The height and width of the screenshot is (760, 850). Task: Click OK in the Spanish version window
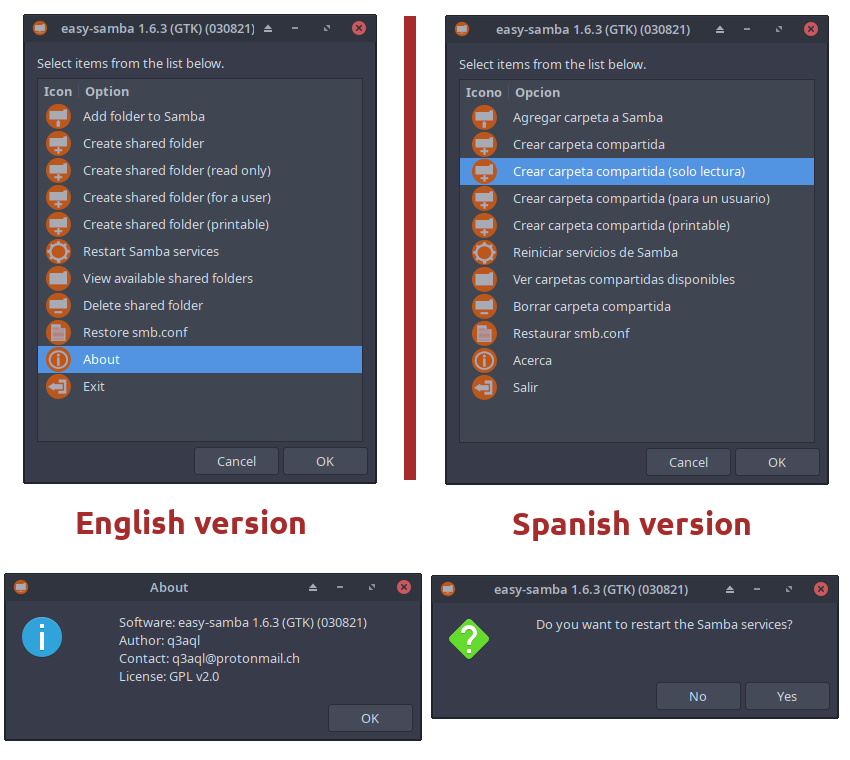(x=777, y=462)
